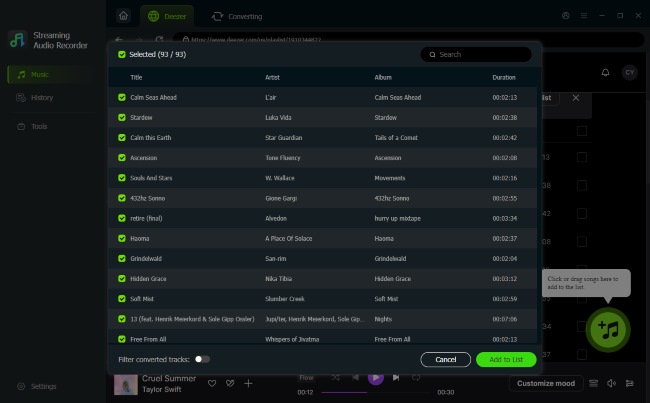650x403 pixels.
Task: Click the Cancel button
Action: [446, 359]
